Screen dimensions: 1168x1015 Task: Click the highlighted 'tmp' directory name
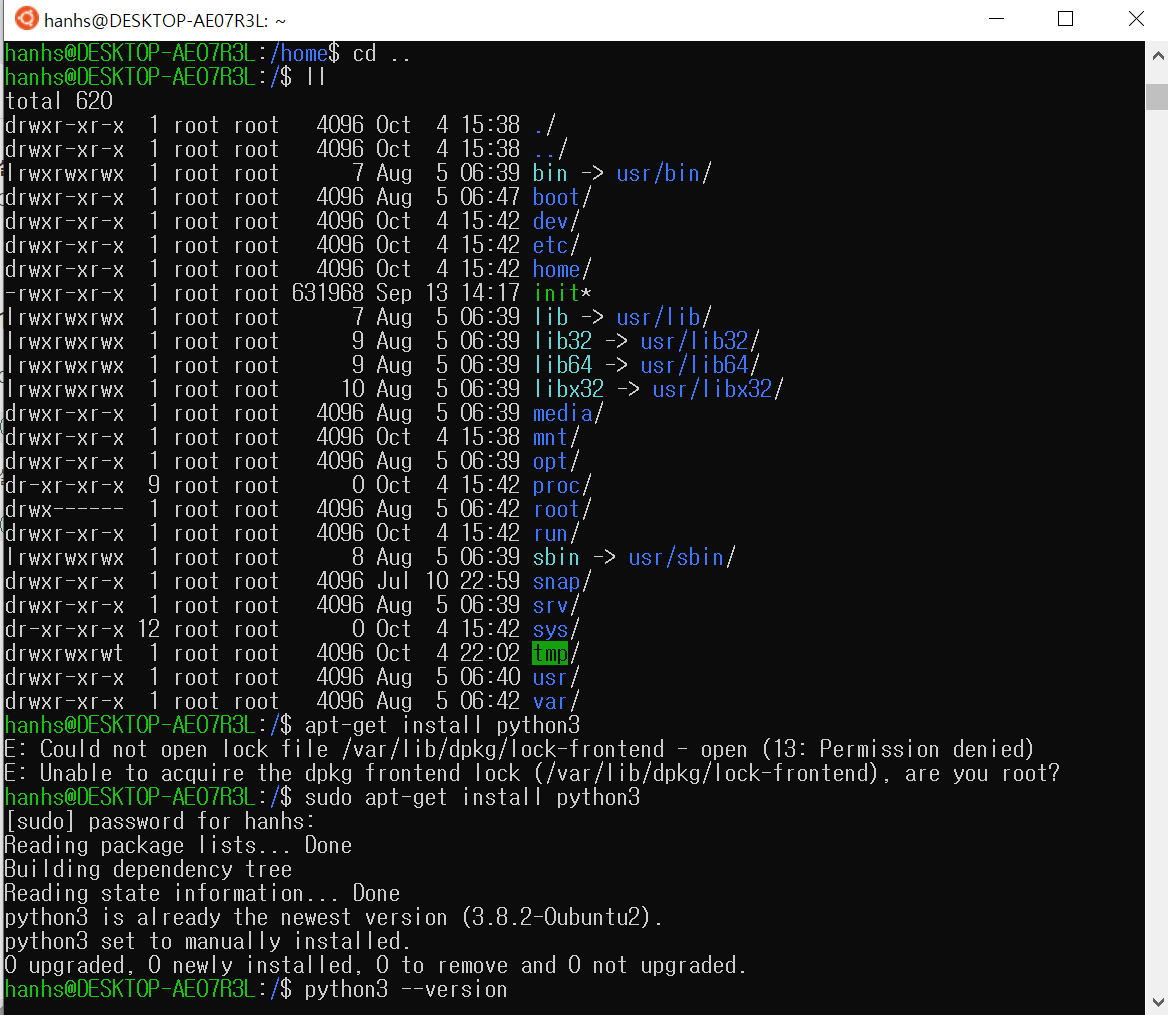click(550, 653)
